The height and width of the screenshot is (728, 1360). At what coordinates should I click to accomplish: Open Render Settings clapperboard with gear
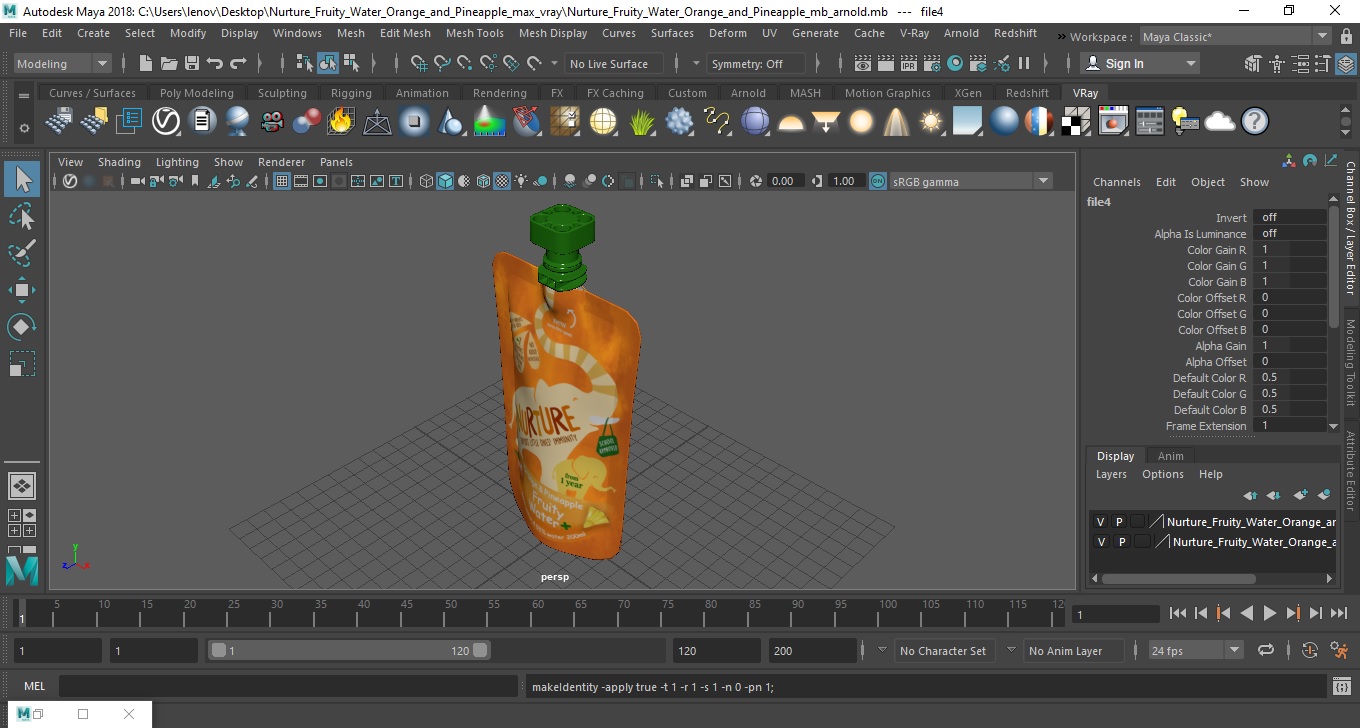click(x=932, y=63)
